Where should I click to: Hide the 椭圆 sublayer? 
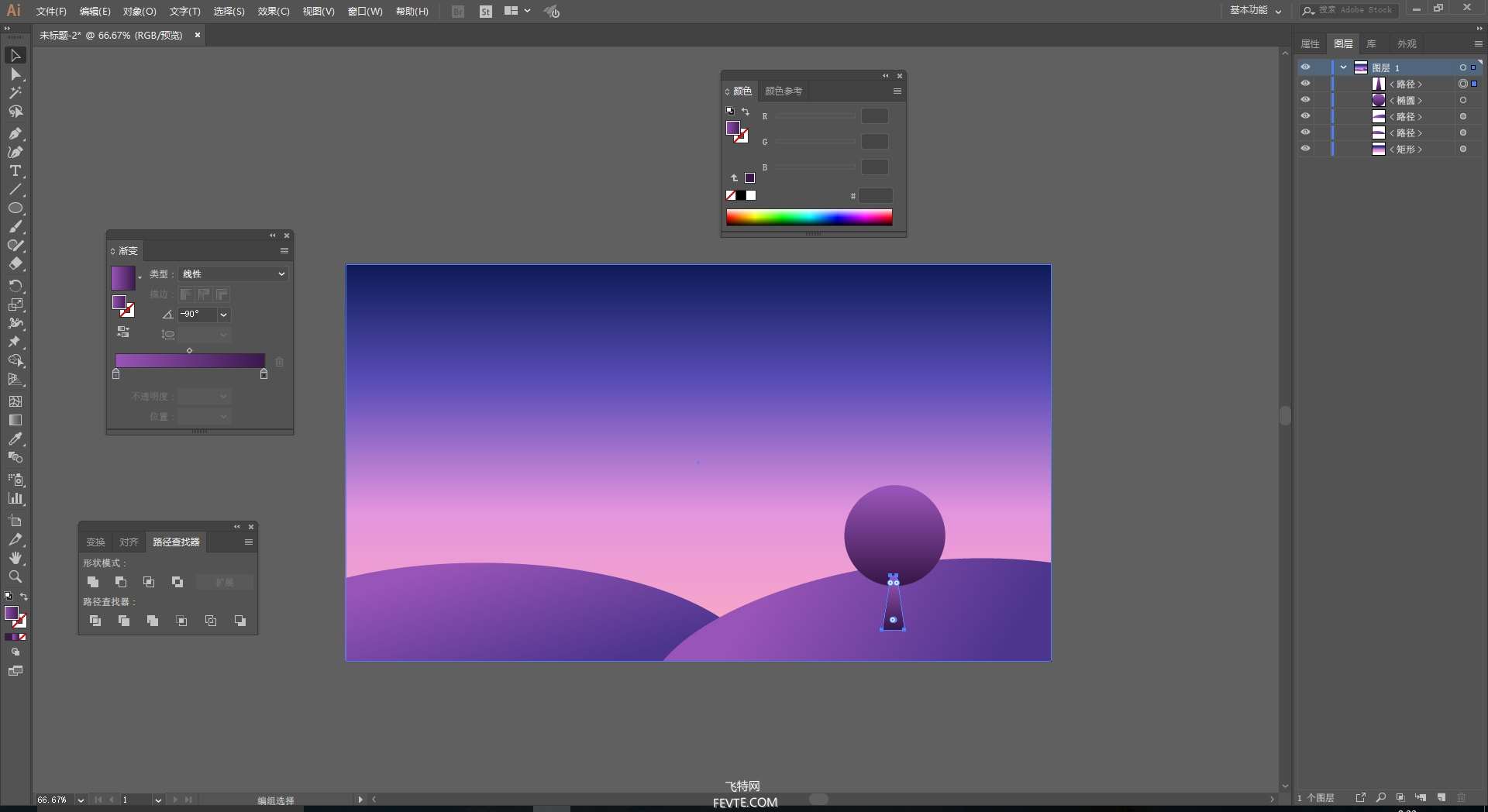click(x=1305, y=100)
